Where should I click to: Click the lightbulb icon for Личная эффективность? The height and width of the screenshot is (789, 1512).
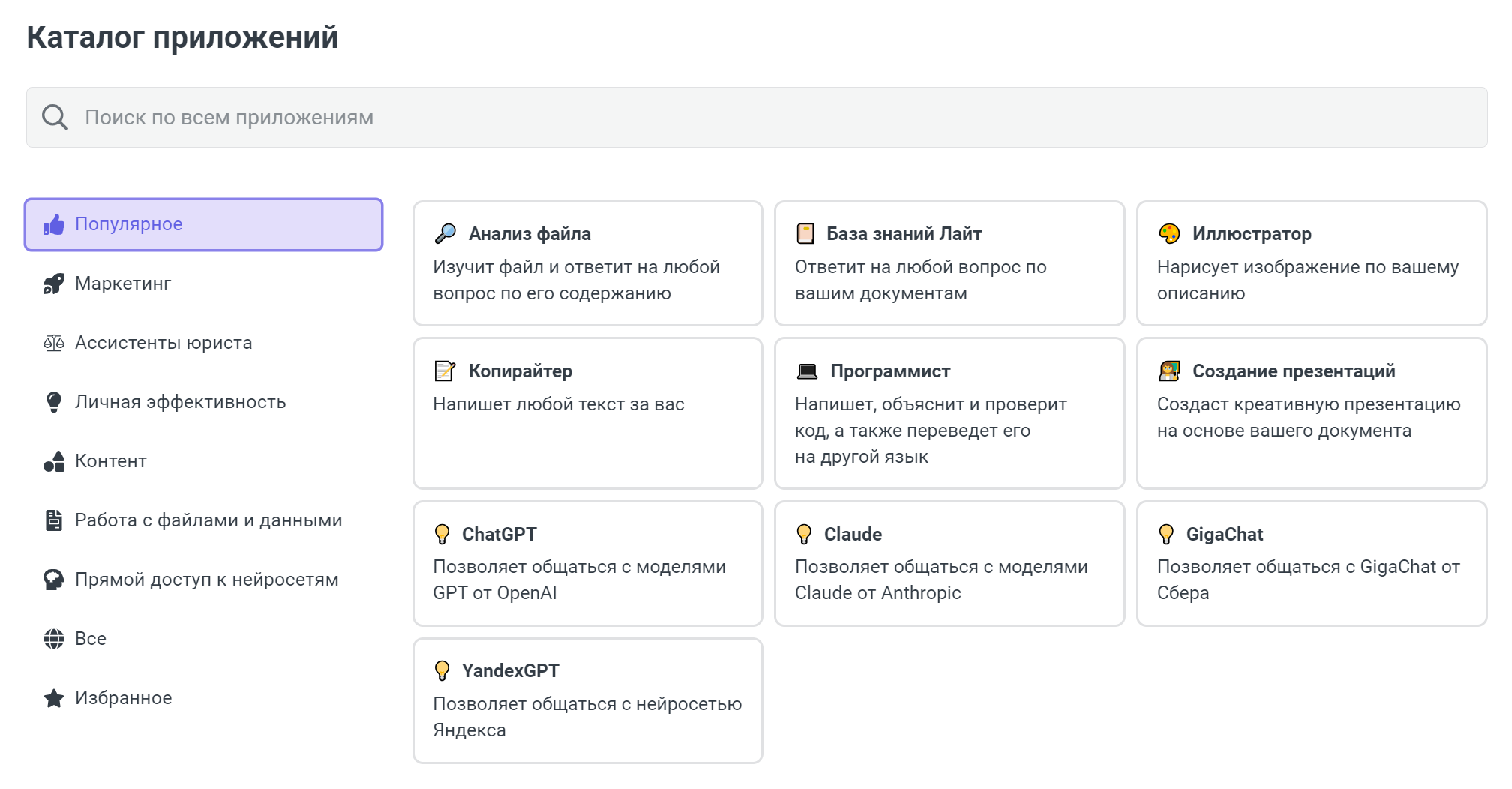coord(54,402)
